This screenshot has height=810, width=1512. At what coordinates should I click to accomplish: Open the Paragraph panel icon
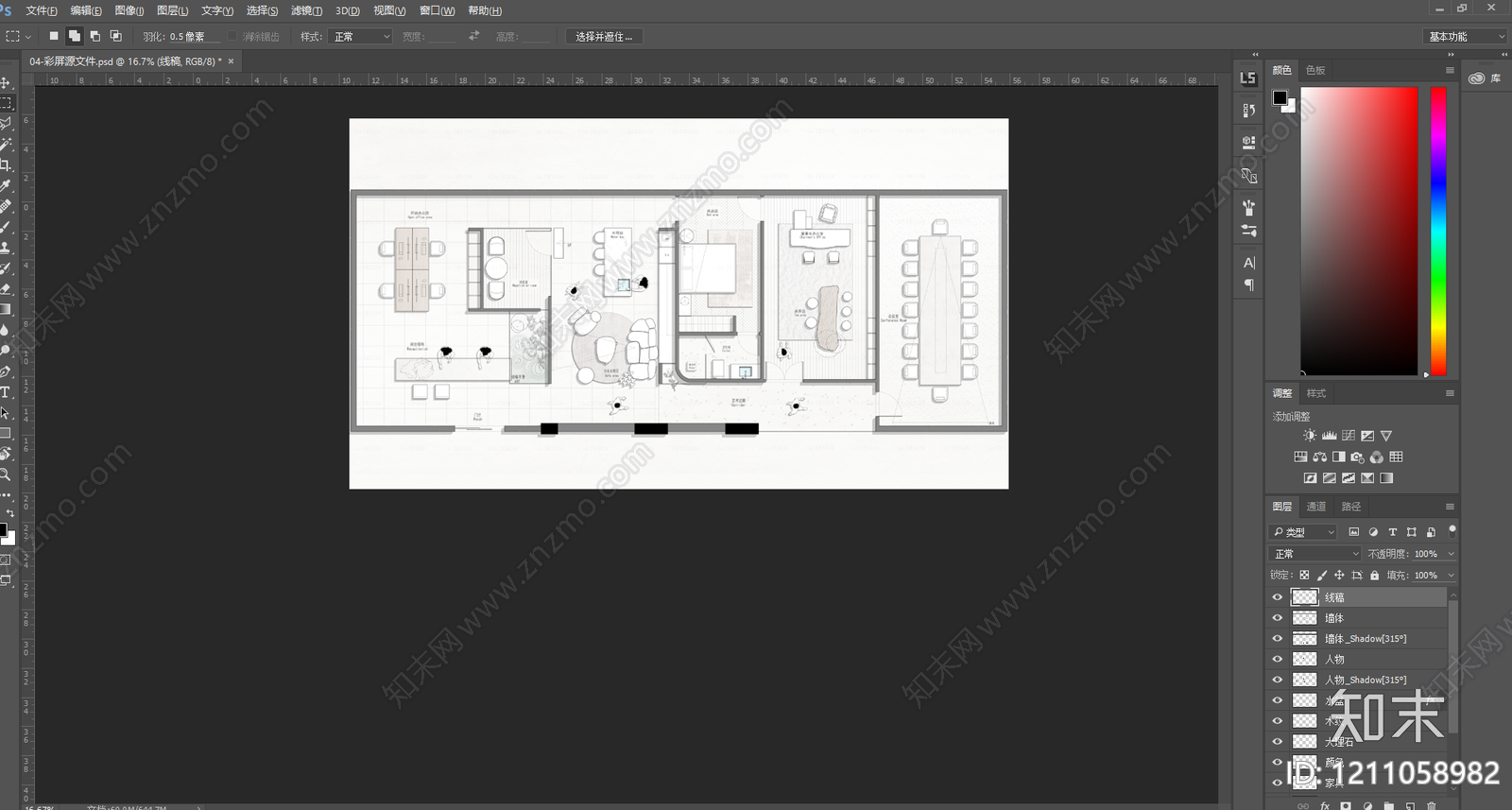(x=1248, y=285)
